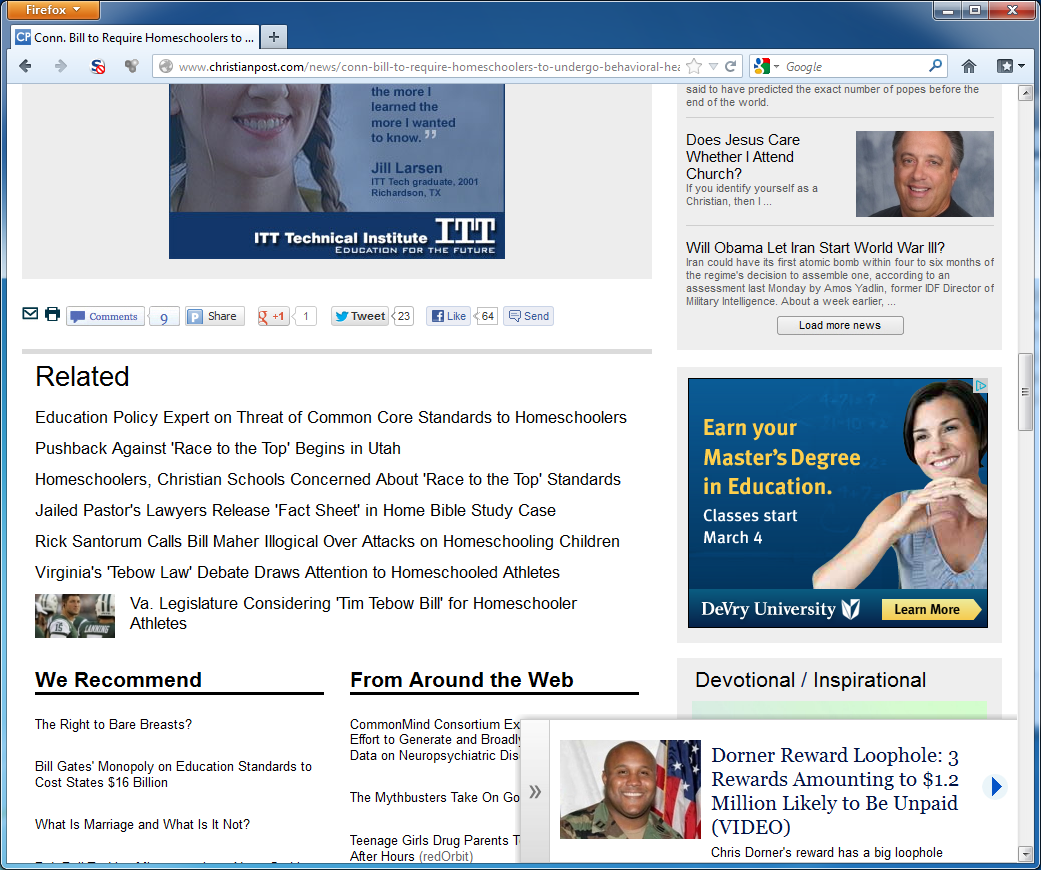The height and width of the screenshot is (870, 1041).
Task: Collapse the Dorner story popup with double chevron
Action: click(535, 792)
